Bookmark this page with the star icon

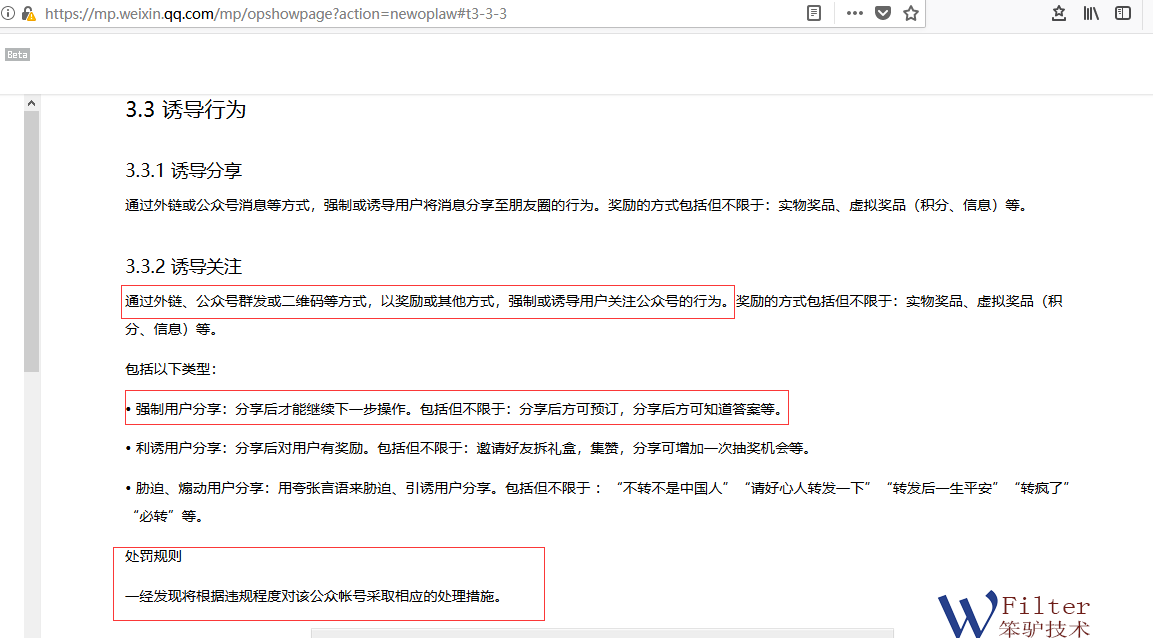(x=911, y=13)
